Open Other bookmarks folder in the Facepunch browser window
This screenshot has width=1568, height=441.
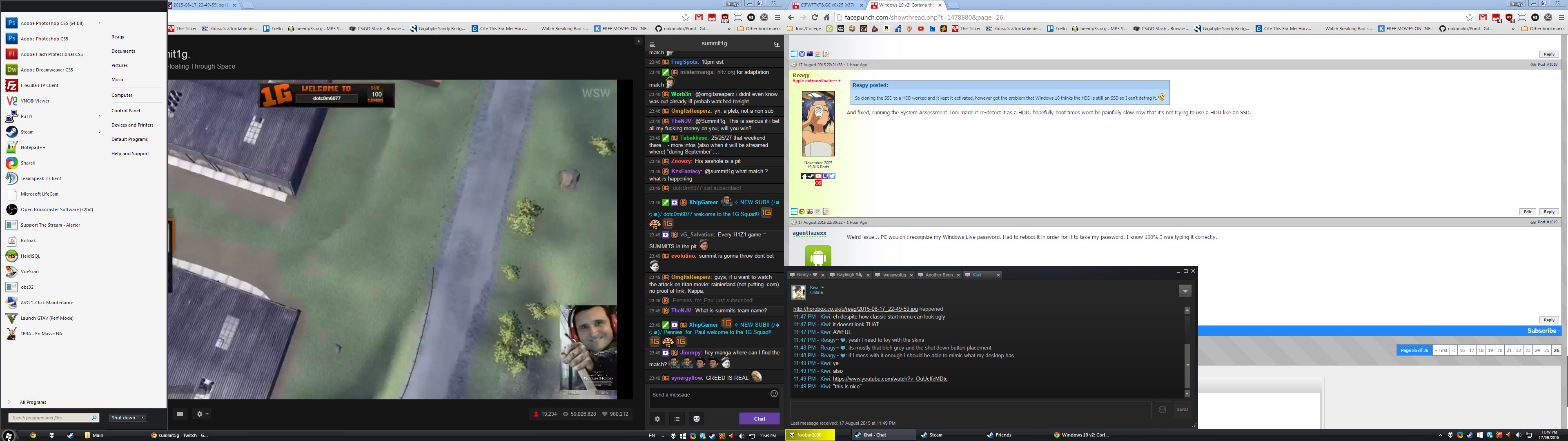[1542, 29]
